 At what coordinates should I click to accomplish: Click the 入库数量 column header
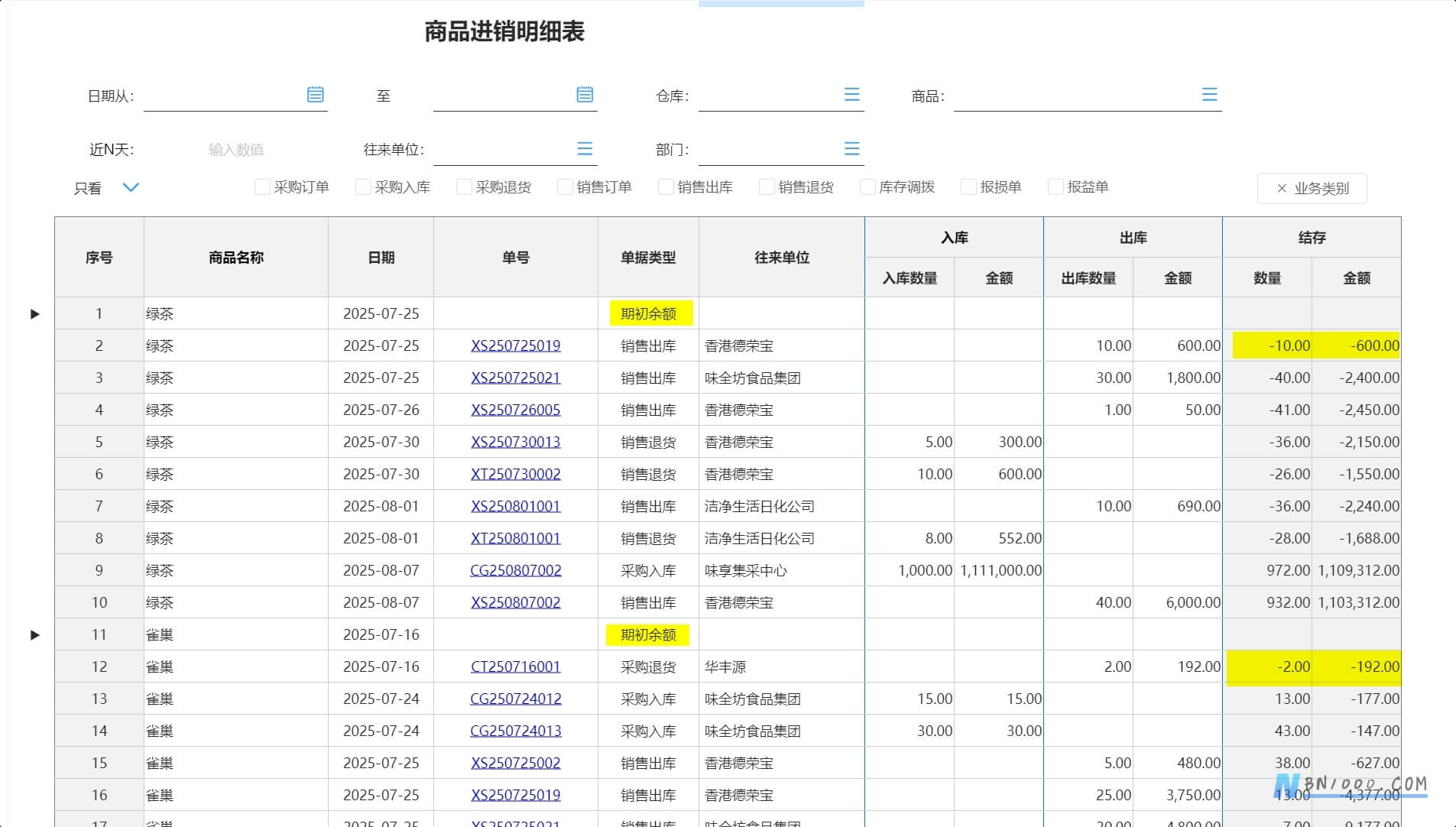click(910, 278)
